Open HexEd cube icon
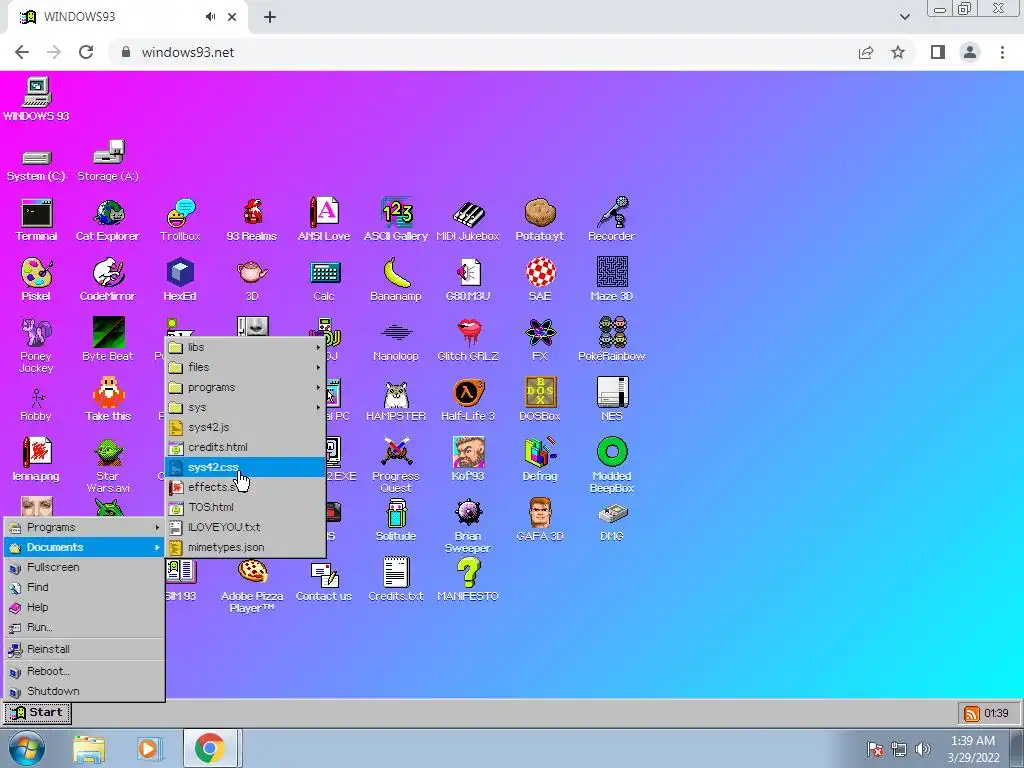Viewport: 1024px width, 768px height. coord(180,280)
